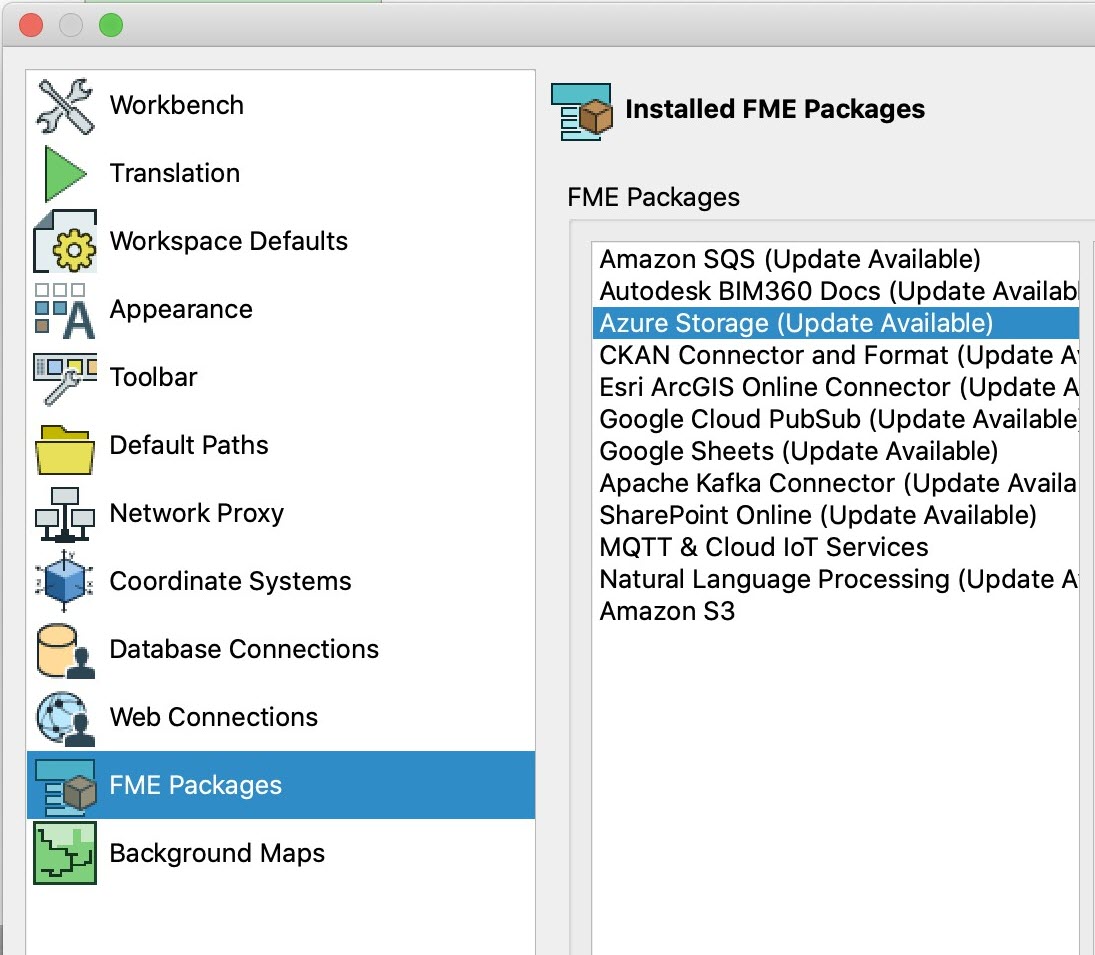Click the Workspace Defaults gear icon

[x=65, y=242]
